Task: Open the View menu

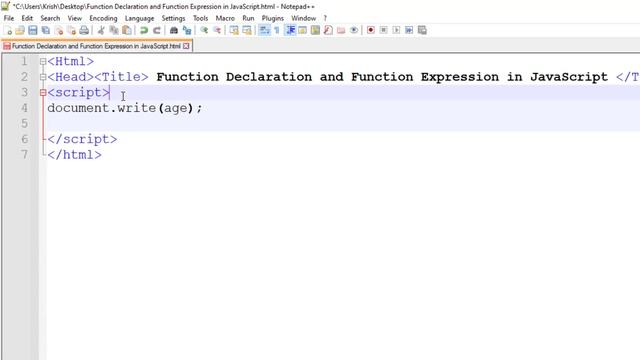Action: coord(75,18)
